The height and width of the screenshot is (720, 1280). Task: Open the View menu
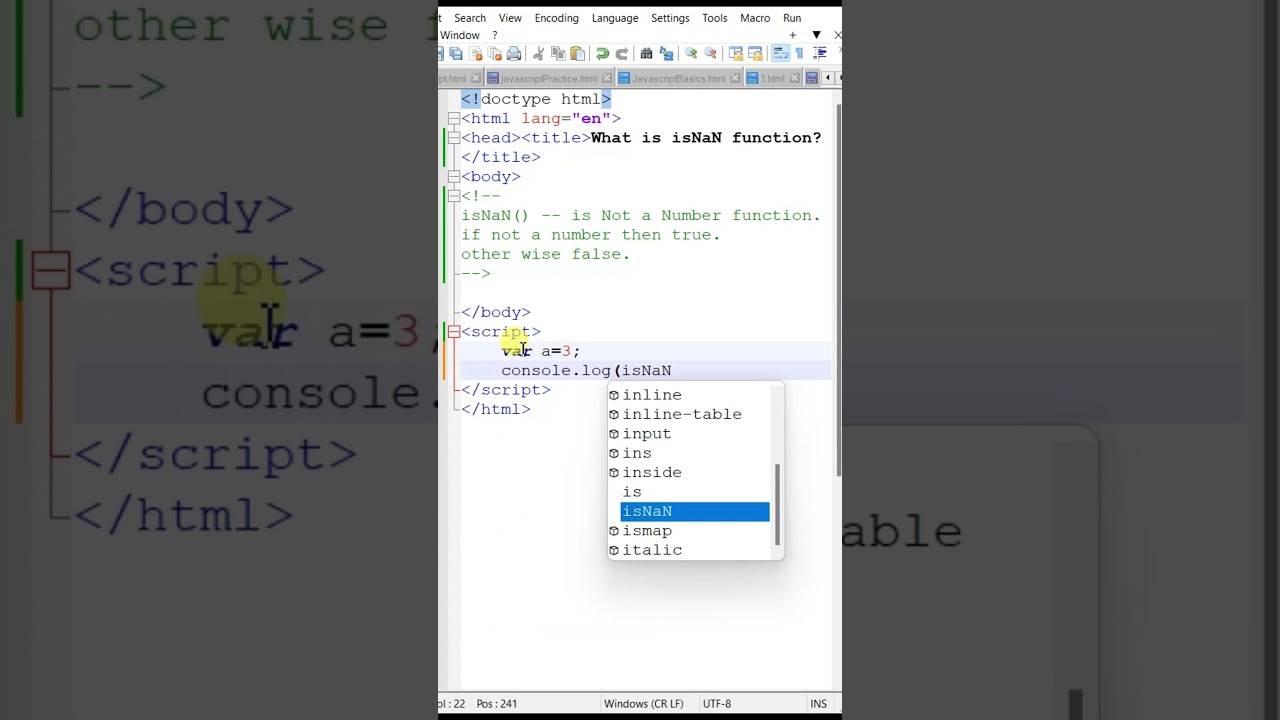pyautogui.click(x=510, y=18)
